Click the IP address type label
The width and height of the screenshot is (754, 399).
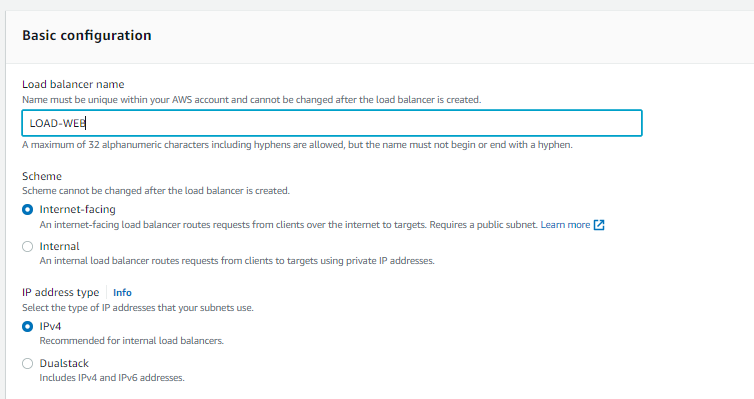tap(61, 292)
